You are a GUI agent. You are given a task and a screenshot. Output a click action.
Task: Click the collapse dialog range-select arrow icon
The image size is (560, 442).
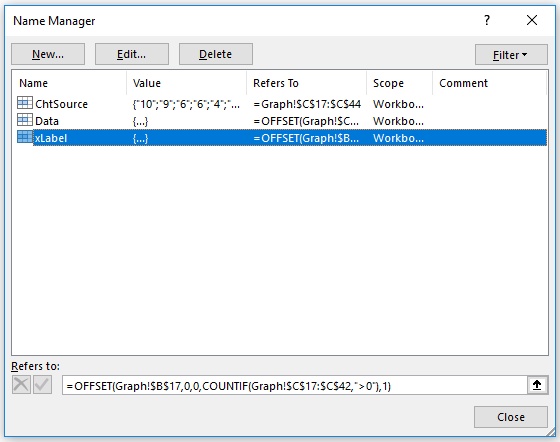coord(537,385)
